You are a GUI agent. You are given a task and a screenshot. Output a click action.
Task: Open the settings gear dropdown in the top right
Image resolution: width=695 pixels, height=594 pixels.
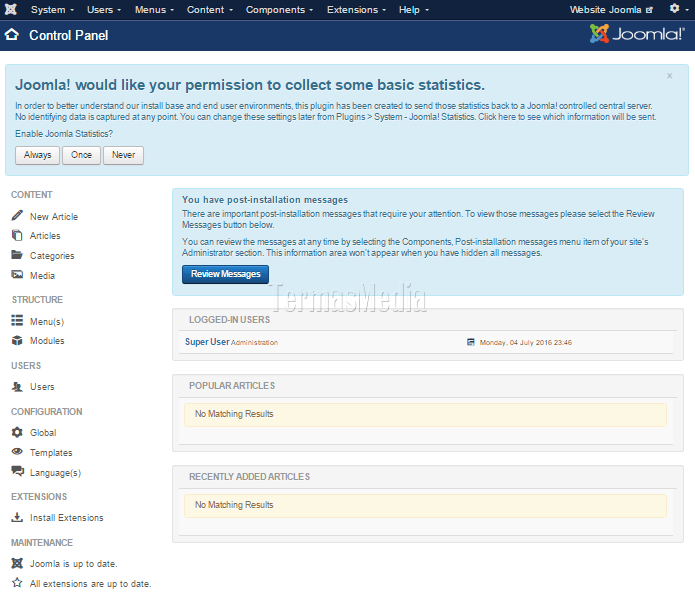[x=679, y=8]
